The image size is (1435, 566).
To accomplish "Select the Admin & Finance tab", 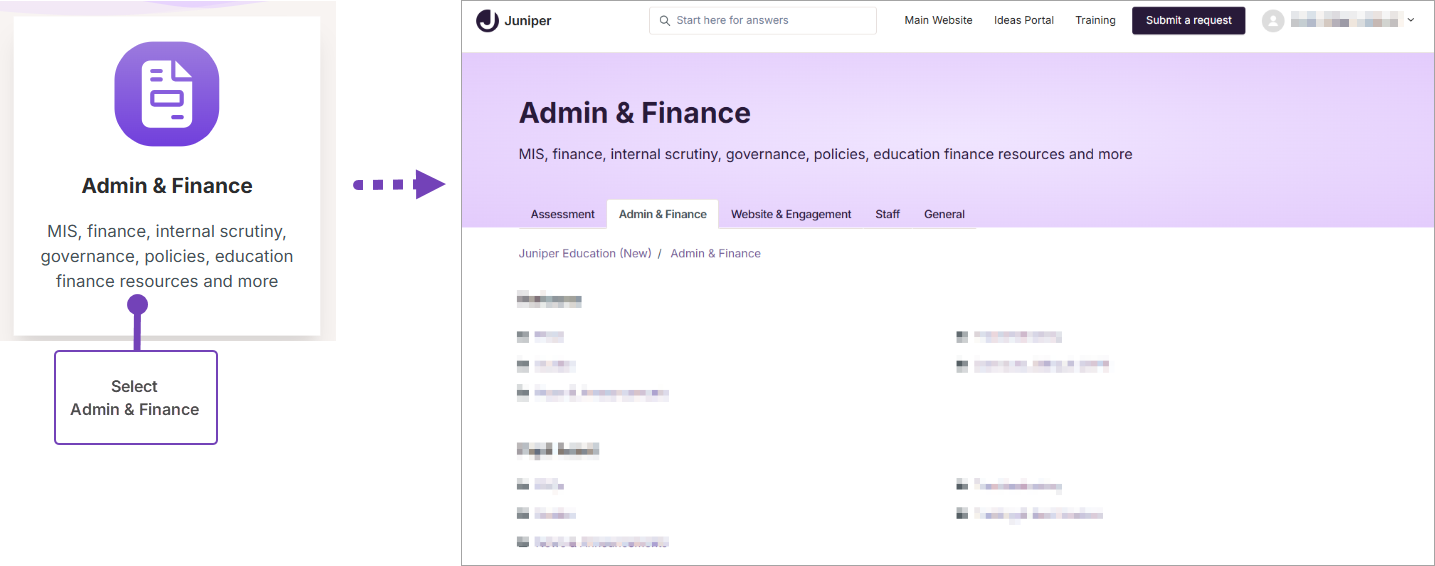I will (x=663, y=214).
